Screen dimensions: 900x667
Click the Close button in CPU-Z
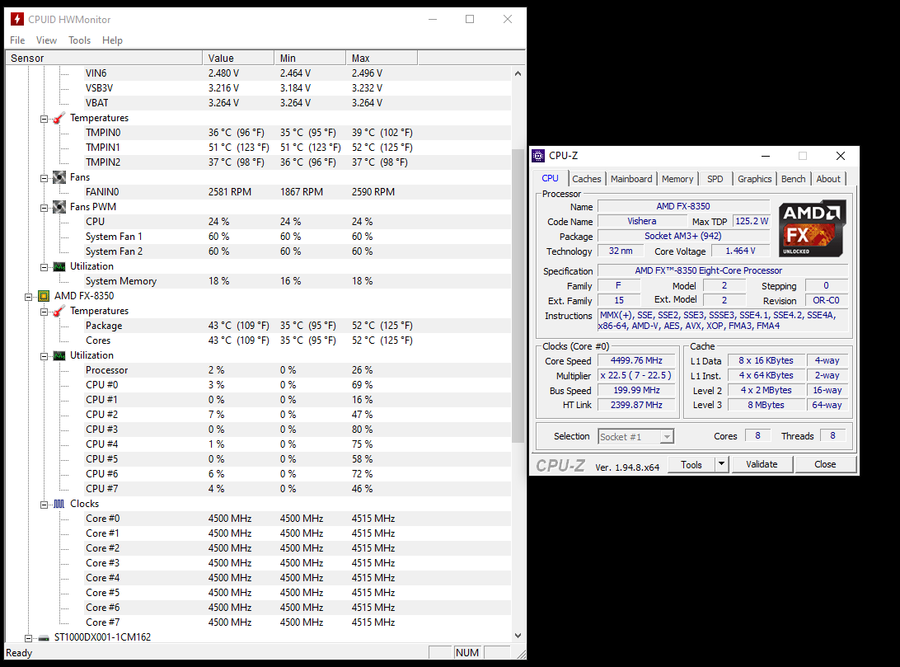coord(825,464)
